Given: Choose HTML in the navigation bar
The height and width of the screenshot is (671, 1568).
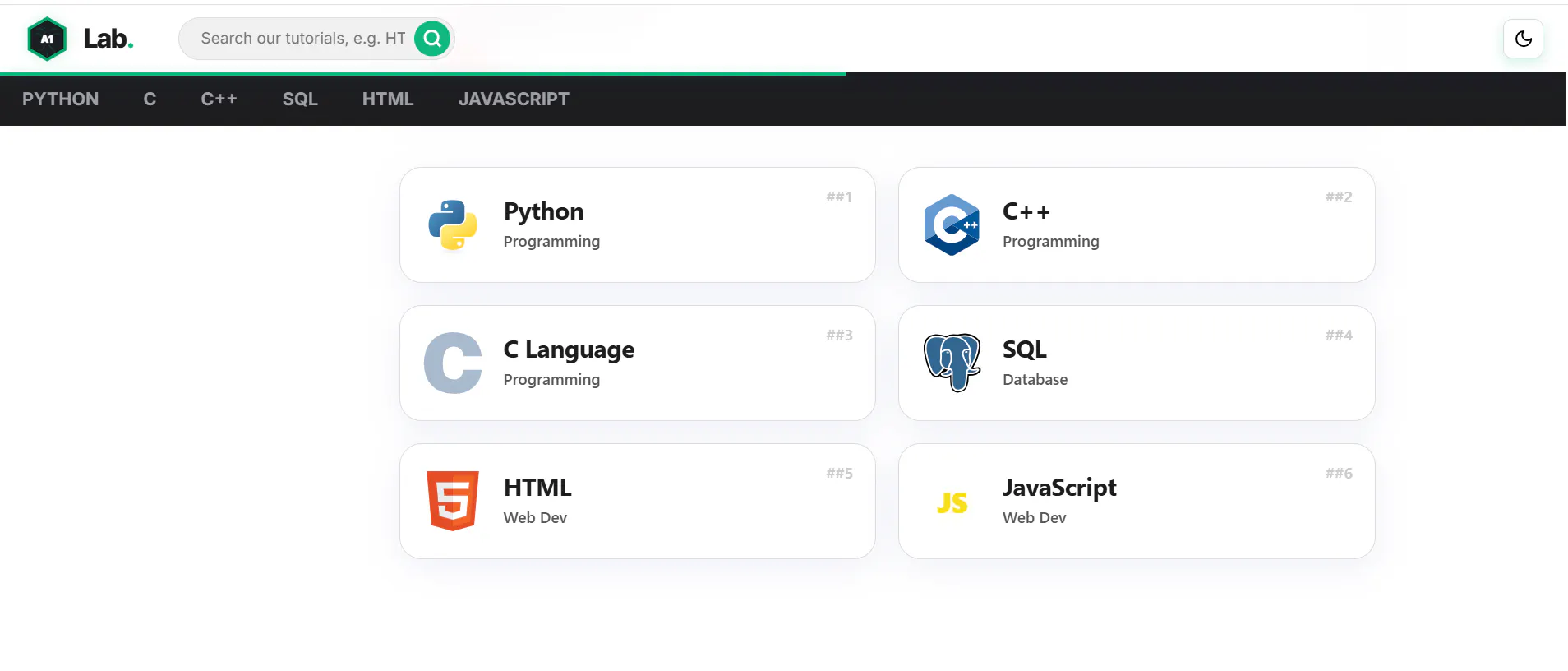Looking at the screenshot, I should 388,99.
